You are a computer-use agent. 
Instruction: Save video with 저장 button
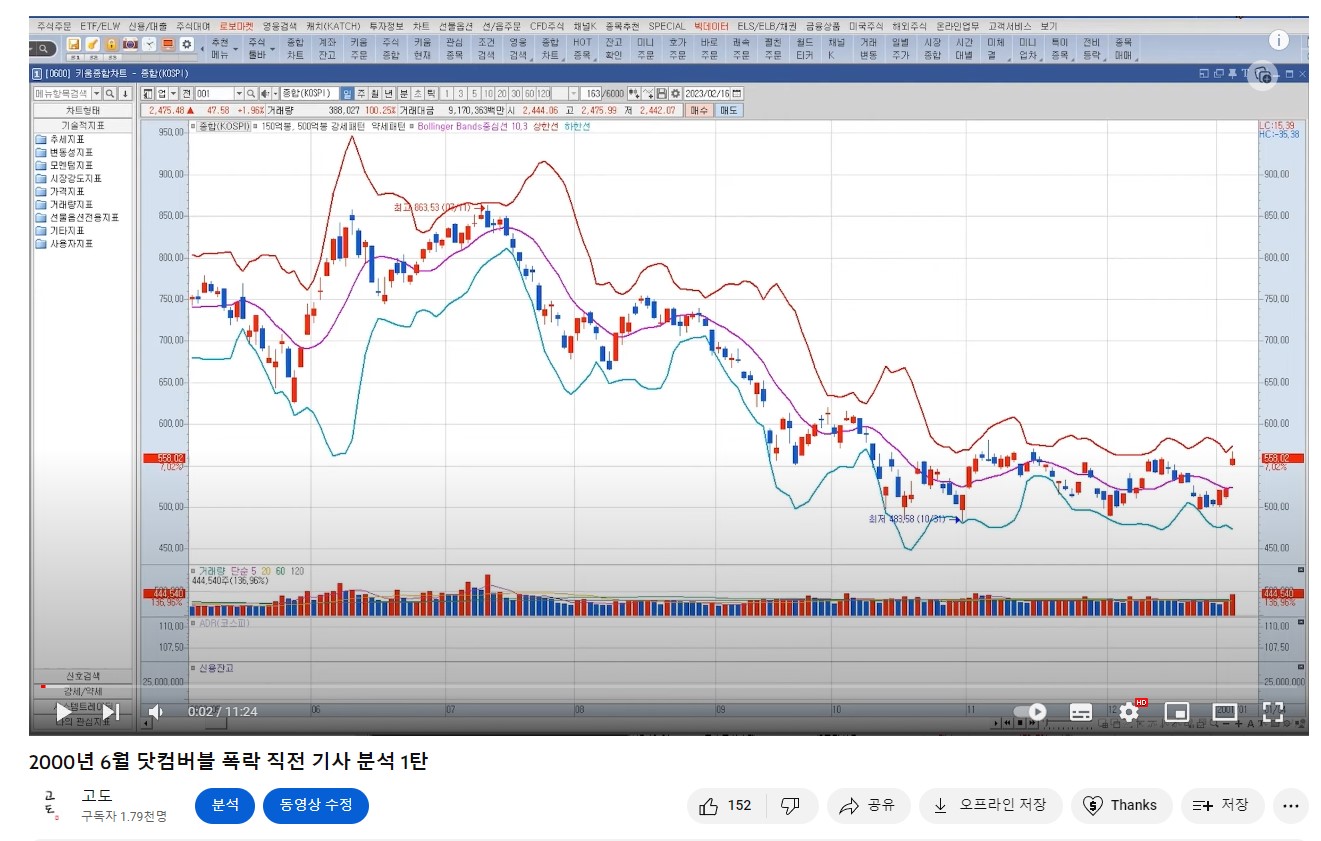click(1223, 805)
